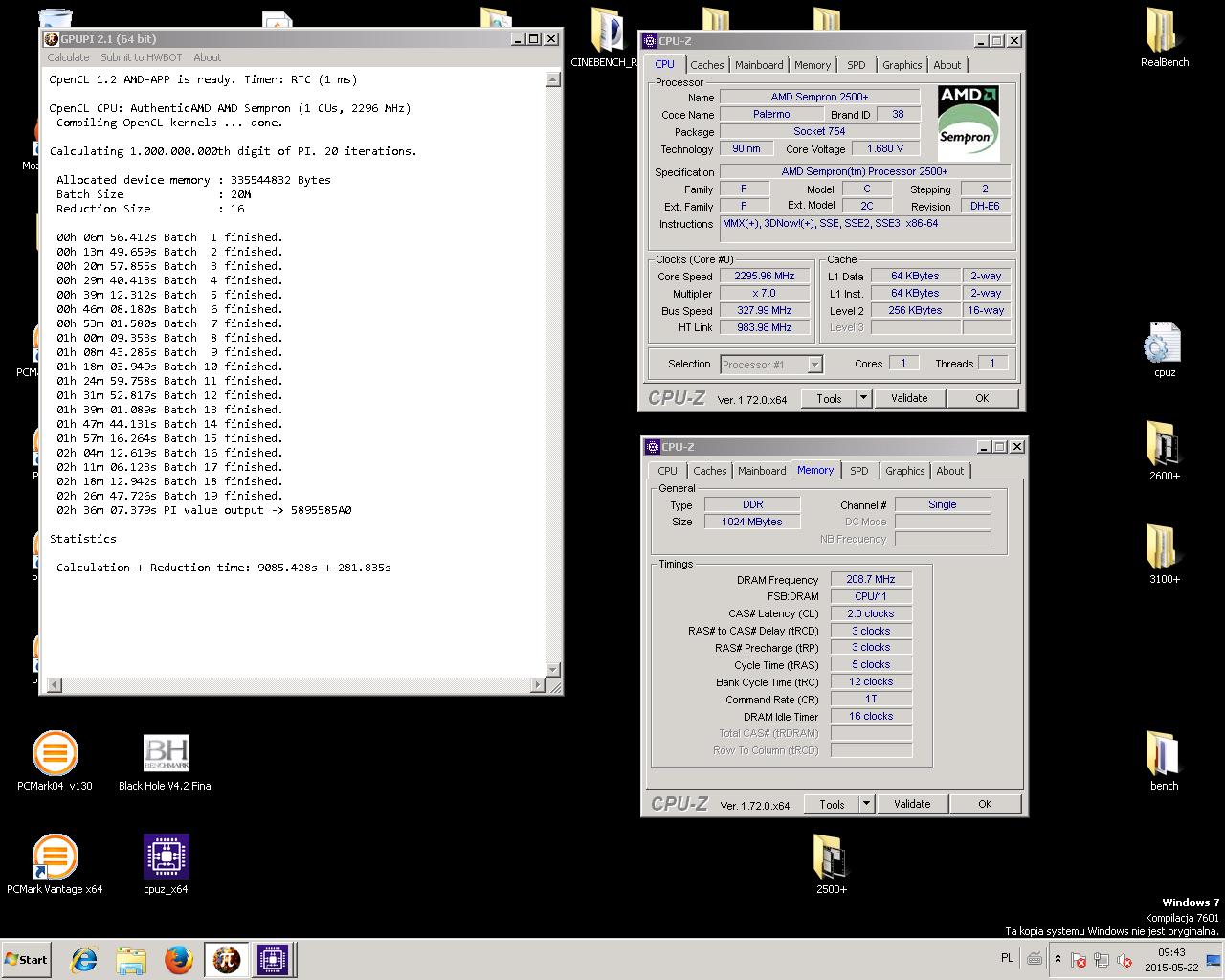Open Submit to HWBOT menu in GPUPI
1225x980 pixels.
coord(142,57)
